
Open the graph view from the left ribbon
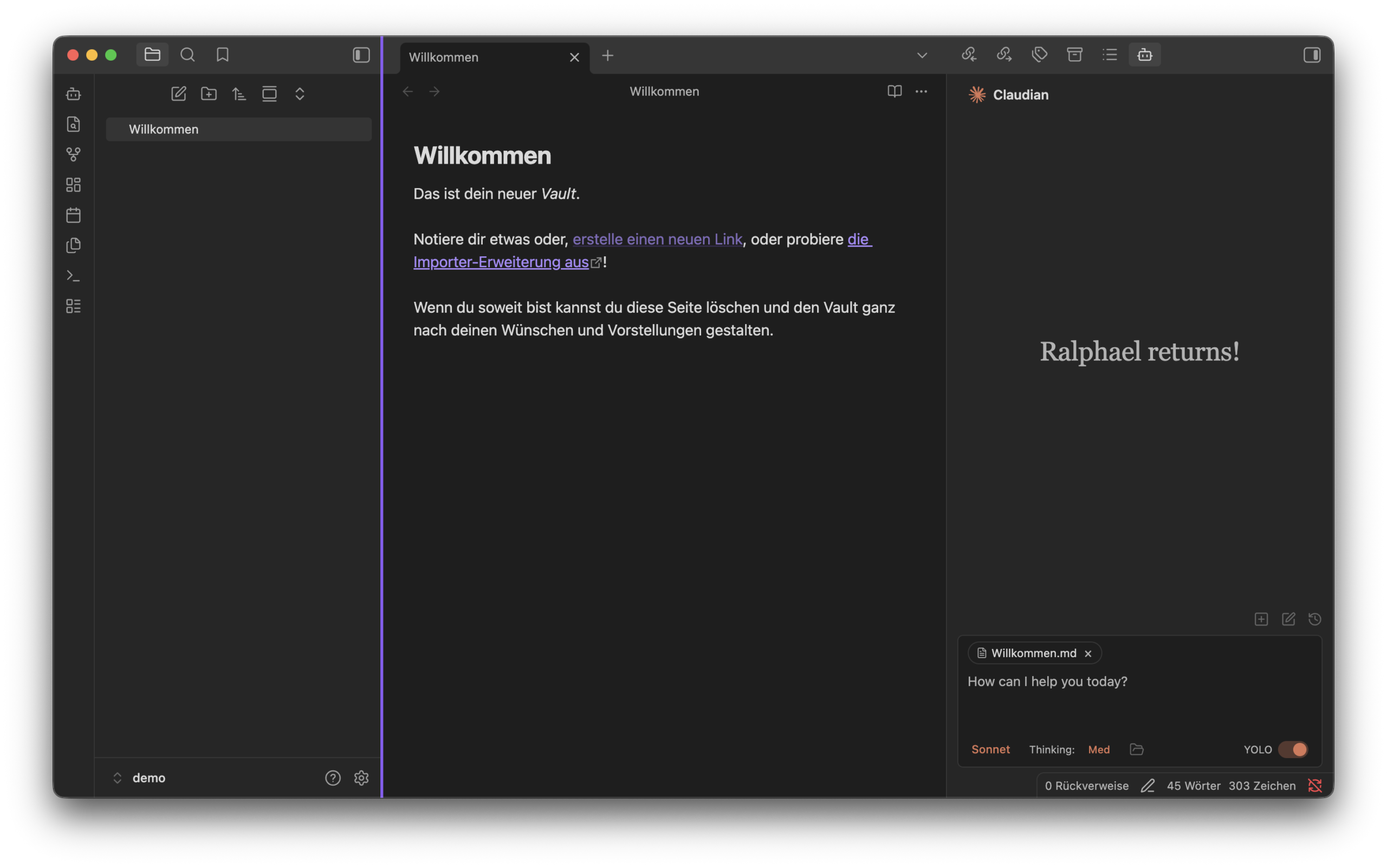pos(74,154)
